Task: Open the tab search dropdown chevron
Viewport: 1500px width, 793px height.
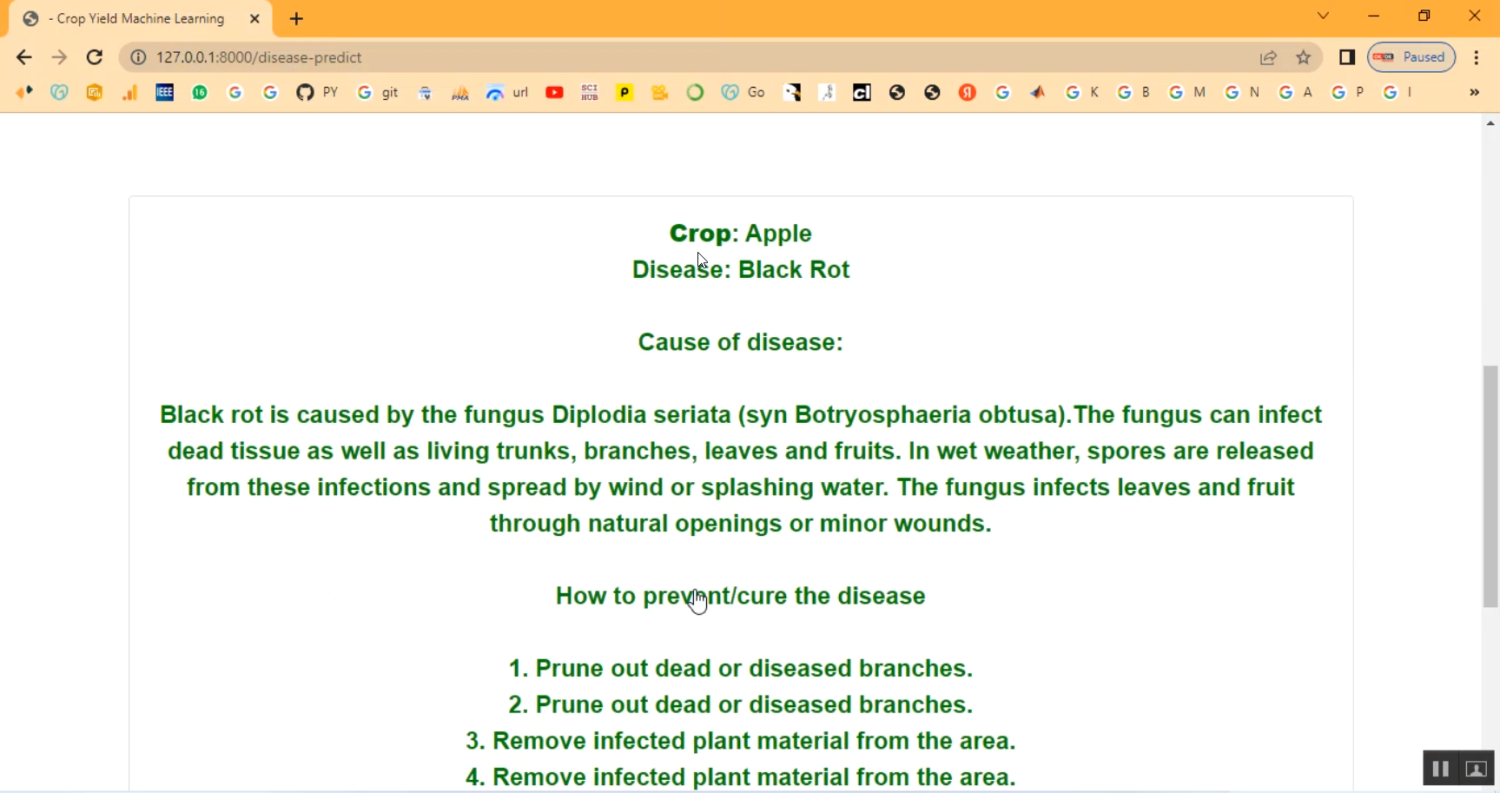Action: (1323, 16)
